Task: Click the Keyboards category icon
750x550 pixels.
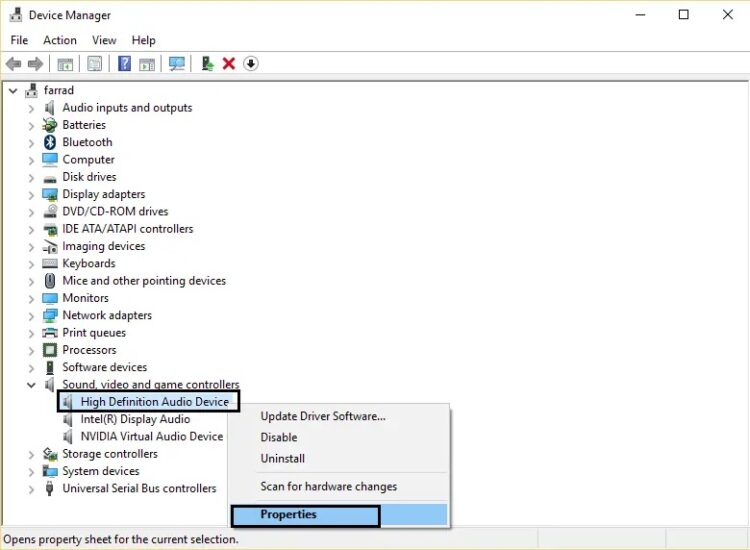Action: 50,264
